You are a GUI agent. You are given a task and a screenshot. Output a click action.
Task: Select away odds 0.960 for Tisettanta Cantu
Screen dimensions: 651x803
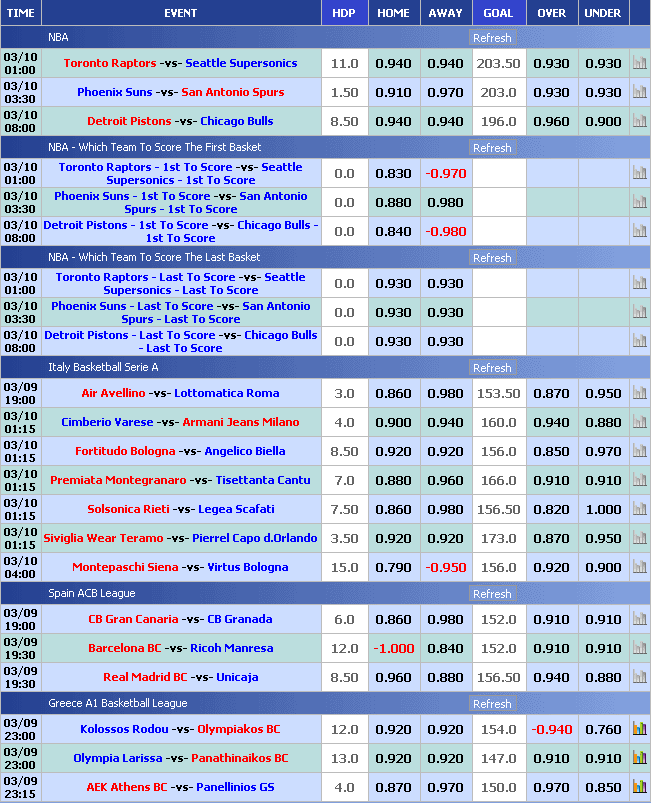click(446, 481)
